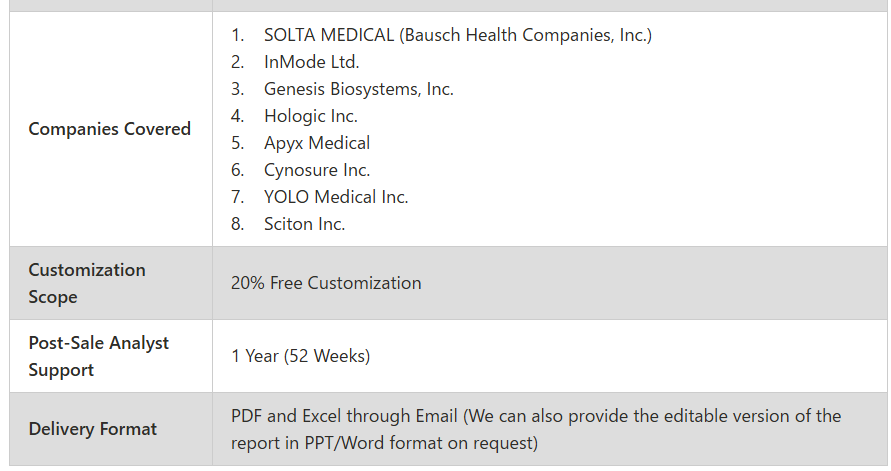Select Sciton Inc. in the list
This screenshot has width=891, height=471.
[x=304, y=224]
